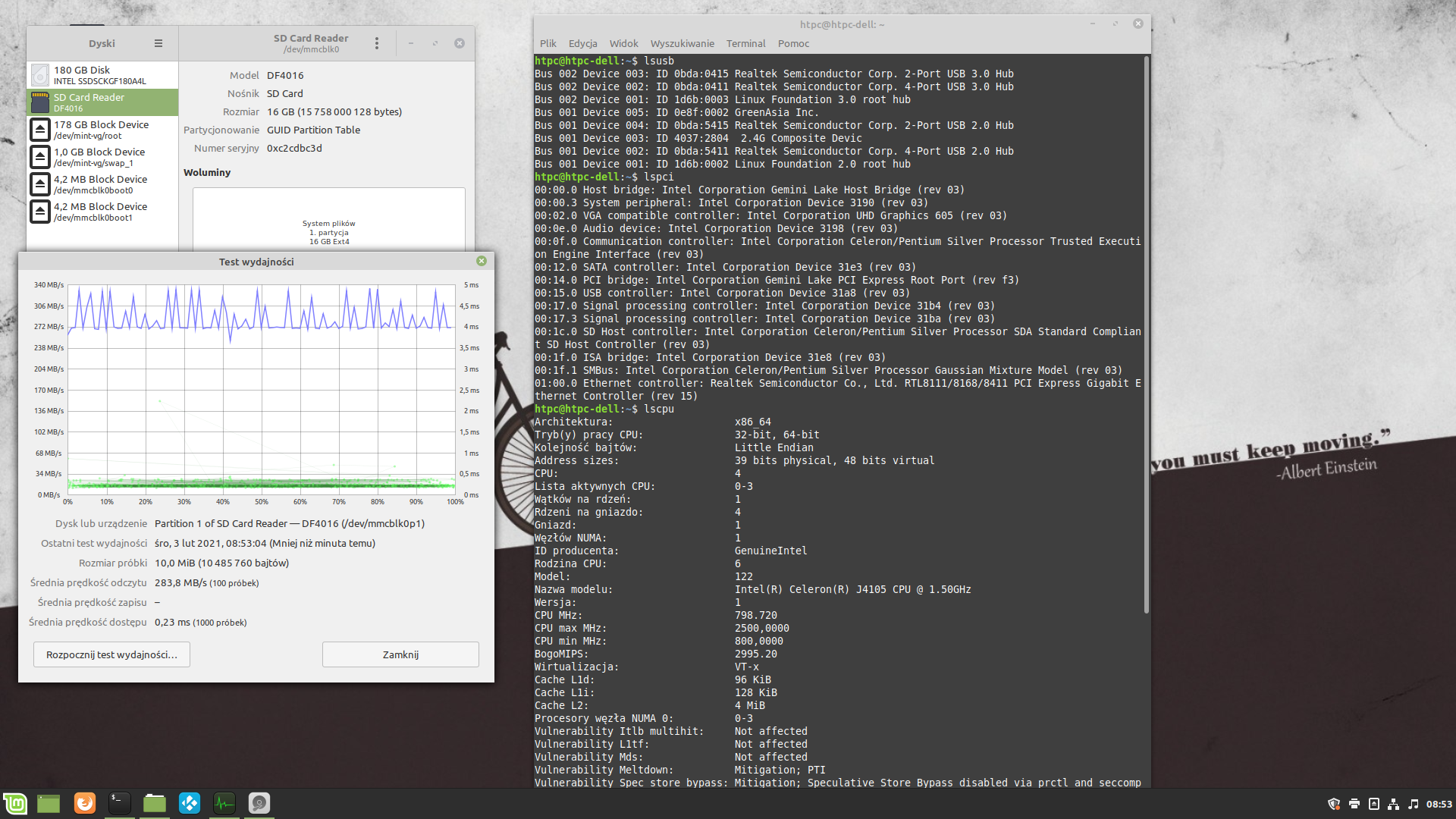
Task: Select the 1,0 GB Block Device swap_1
Action: tap(102, 157)
